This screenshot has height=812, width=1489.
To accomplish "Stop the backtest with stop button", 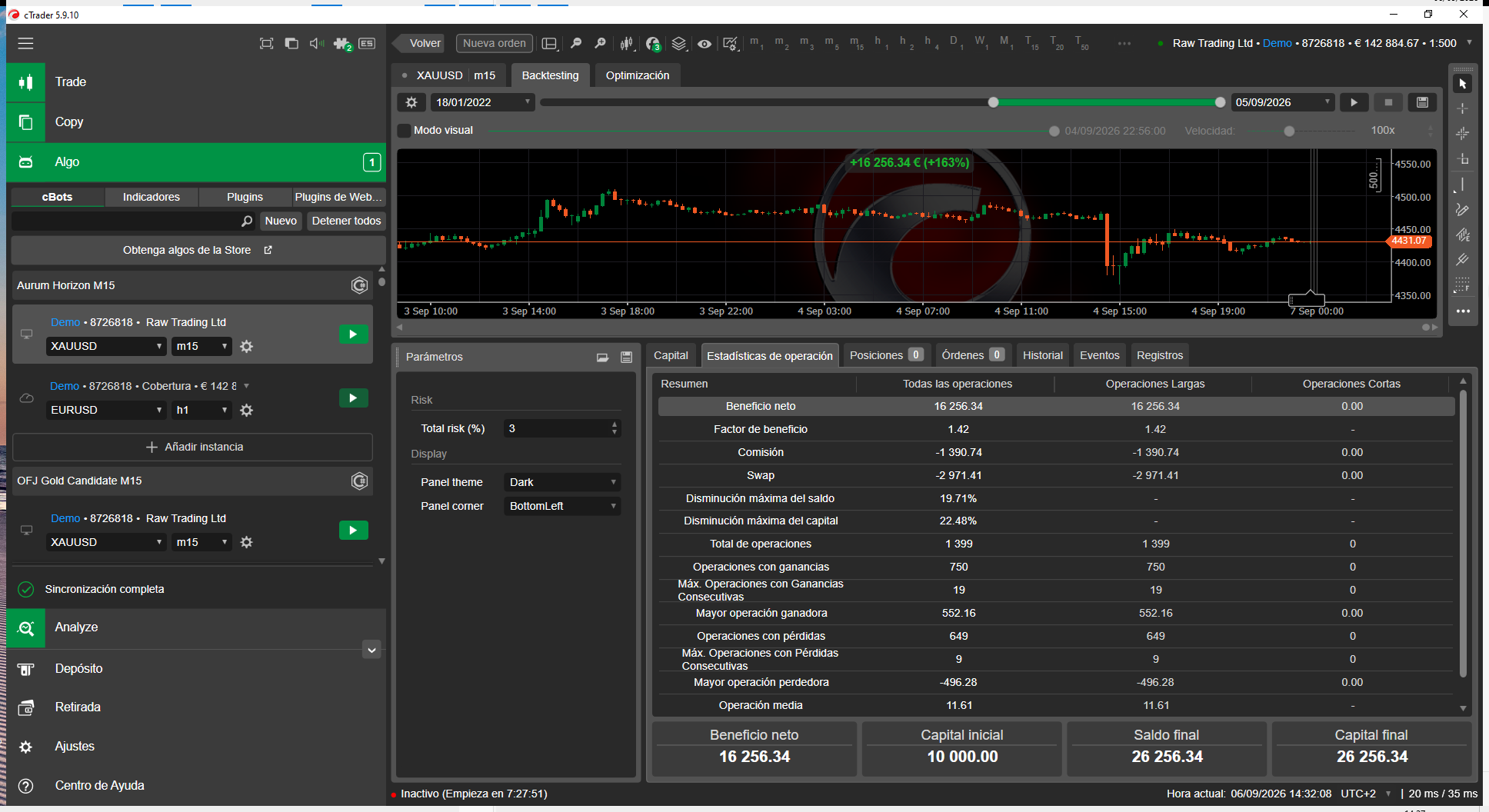I will [x=1388, y=102].
